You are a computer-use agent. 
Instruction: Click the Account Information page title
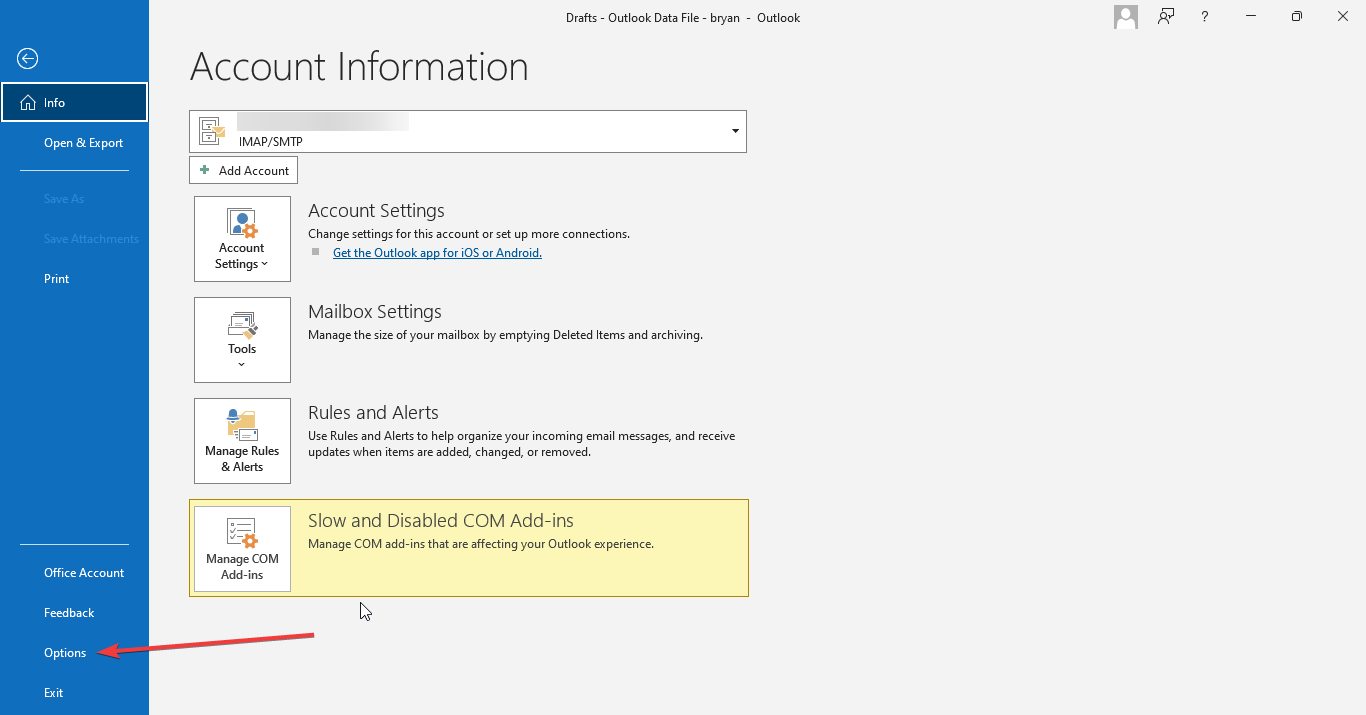[x=359, y=67]
